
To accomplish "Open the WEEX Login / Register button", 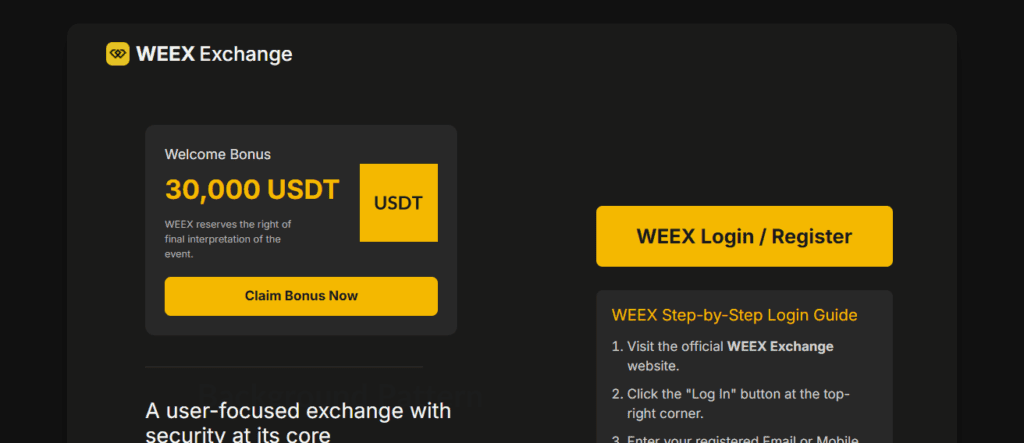I will pos(744,237).
